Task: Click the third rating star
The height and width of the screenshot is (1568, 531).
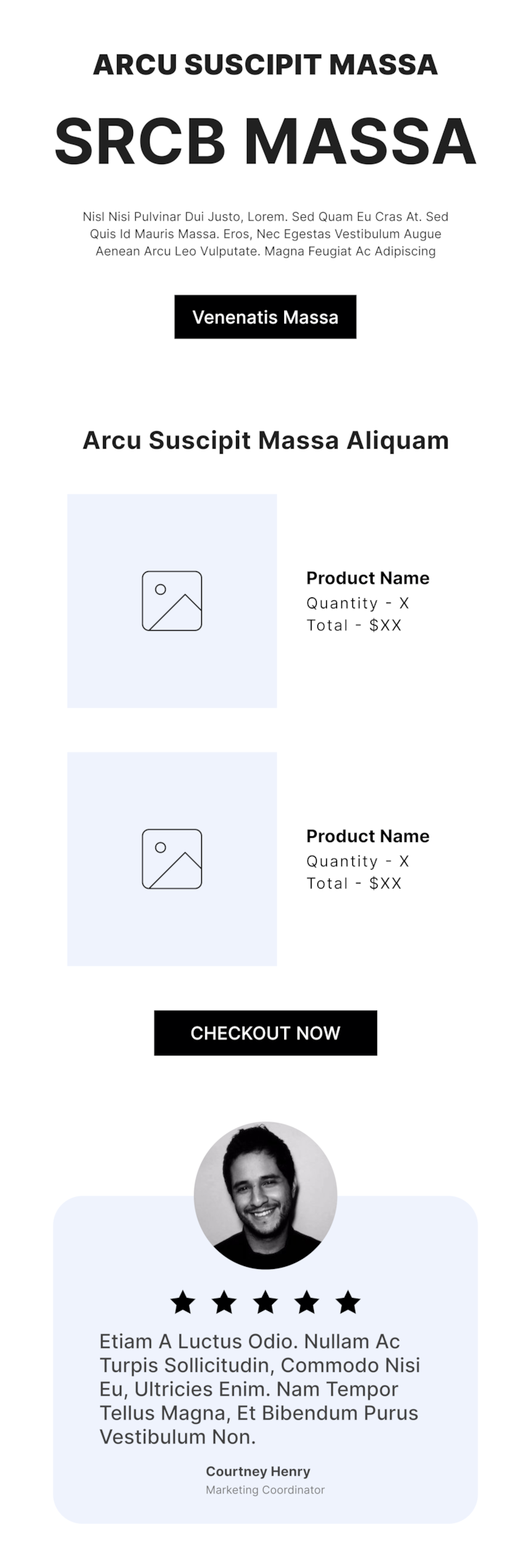Action: click(266, 1302)
